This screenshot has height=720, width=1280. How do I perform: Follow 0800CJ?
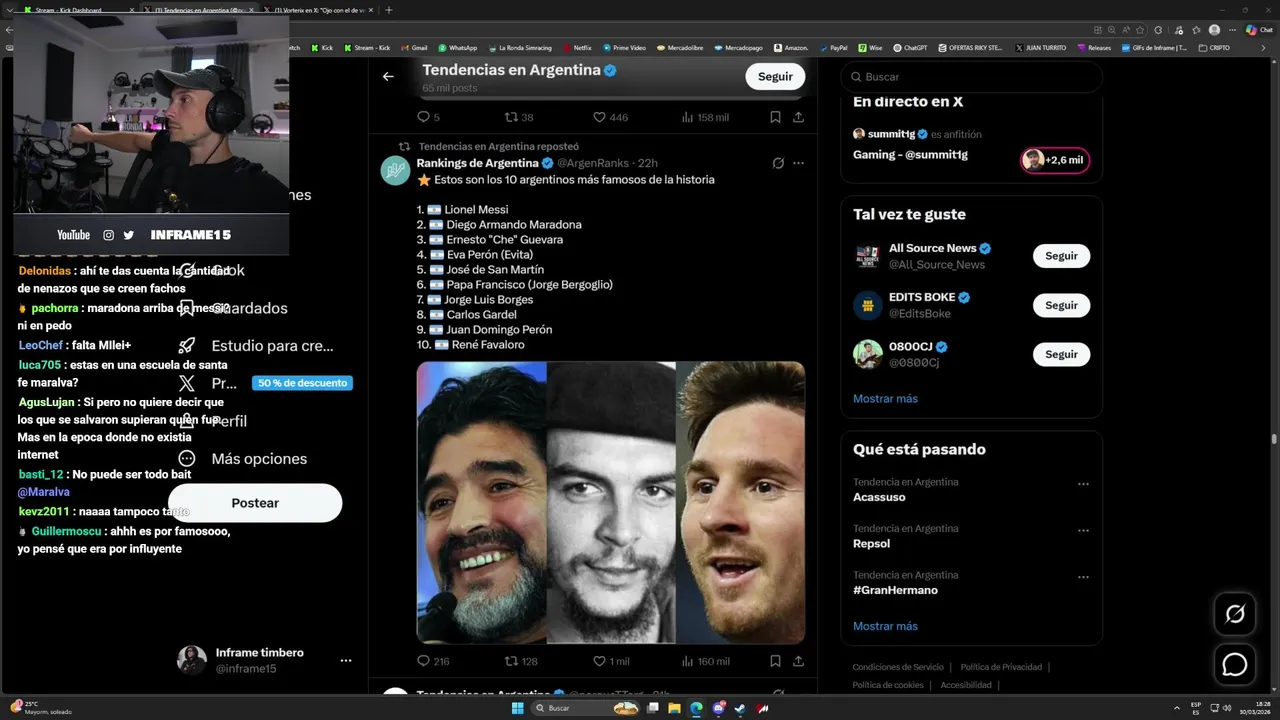pyautogui.click(x=1061, y=354)
